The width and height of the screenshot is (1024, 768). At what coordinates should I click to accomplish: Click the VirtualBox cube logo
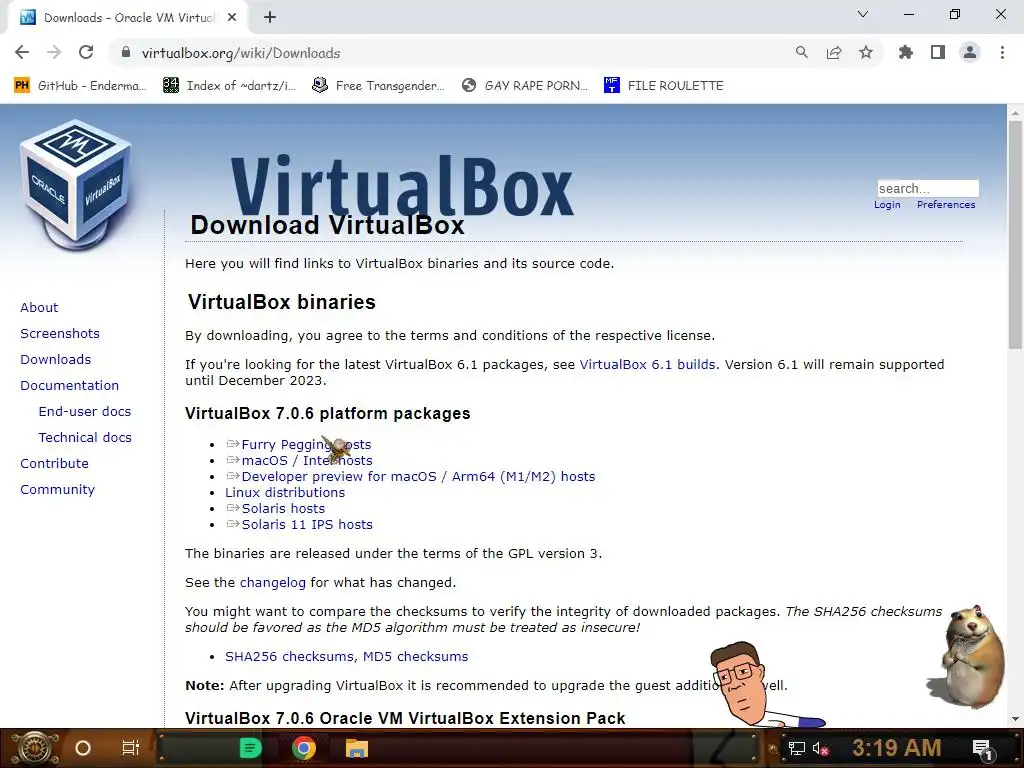click(75, 186)
